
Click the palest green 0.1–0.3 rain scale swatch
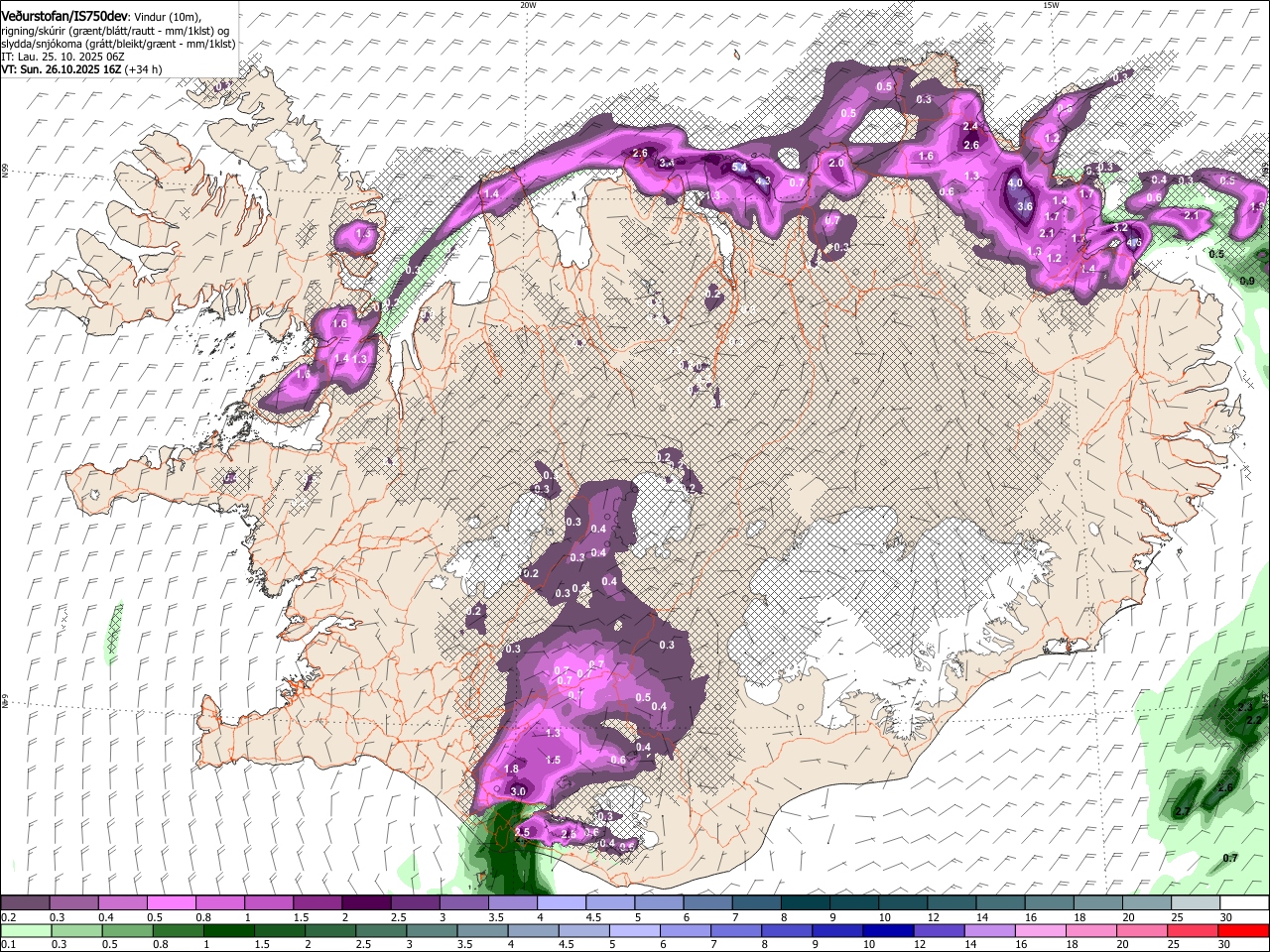26,930
